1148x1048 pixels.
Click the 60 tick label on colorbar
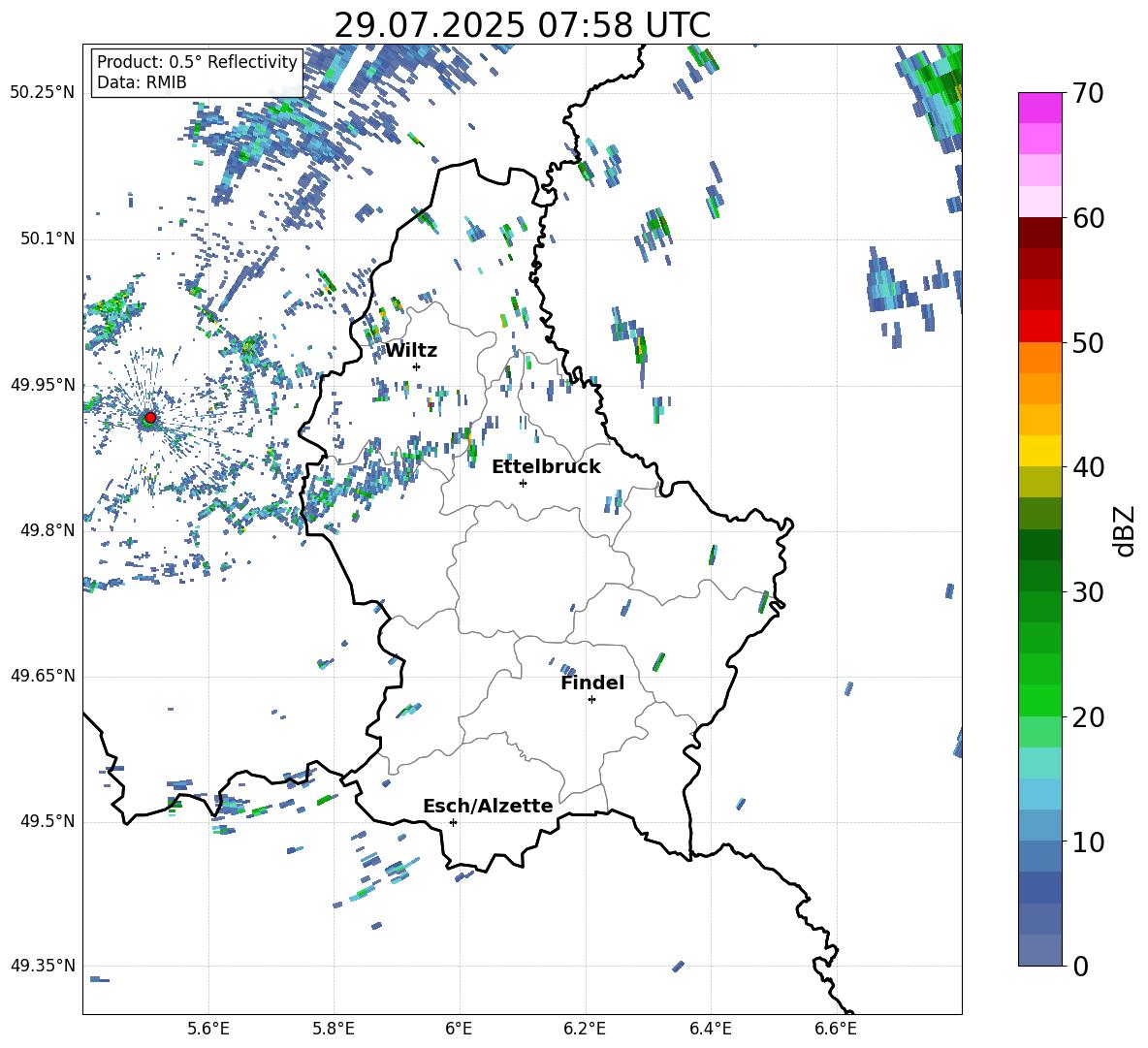point(1087,218)
